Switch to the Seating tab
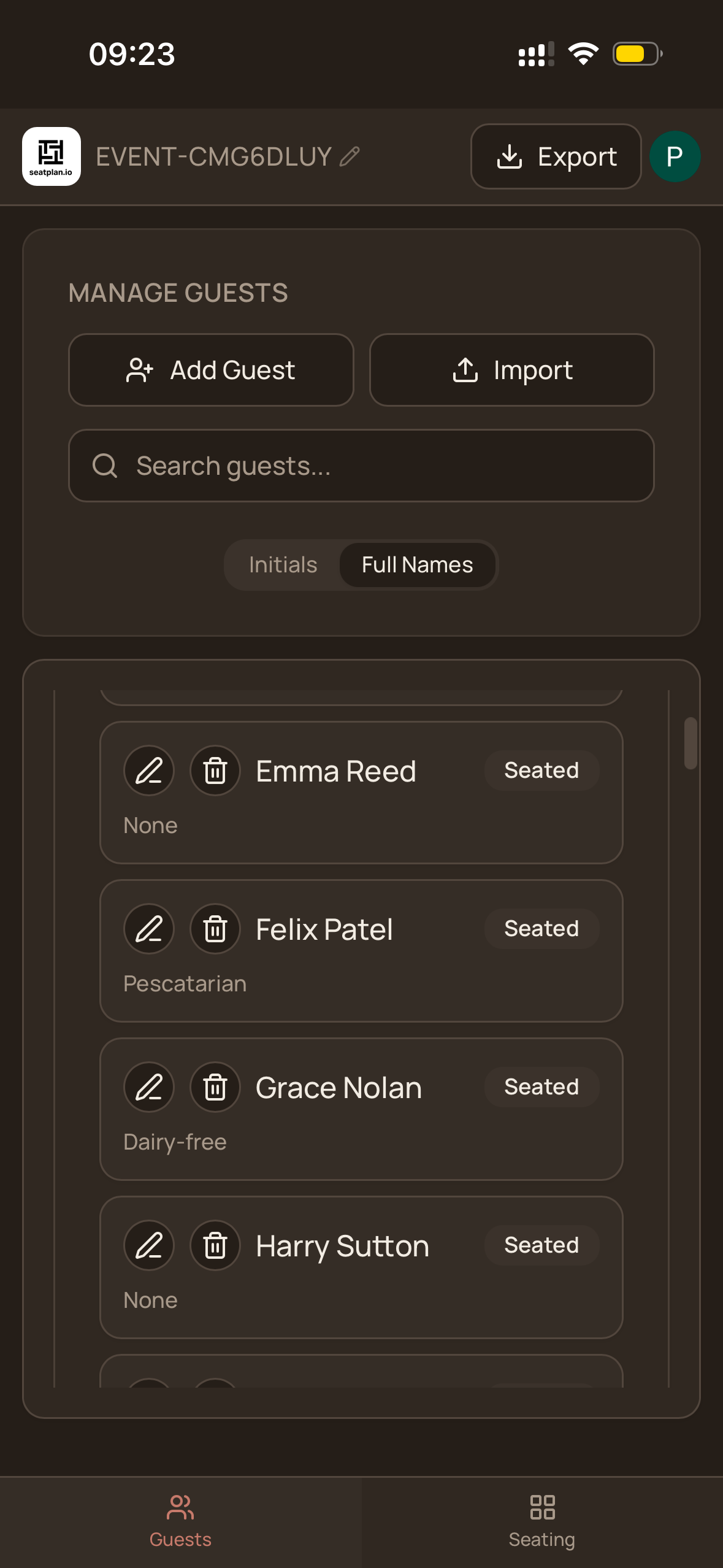The width and height of the screenshot is (723, 1568). pos(542,1521)
